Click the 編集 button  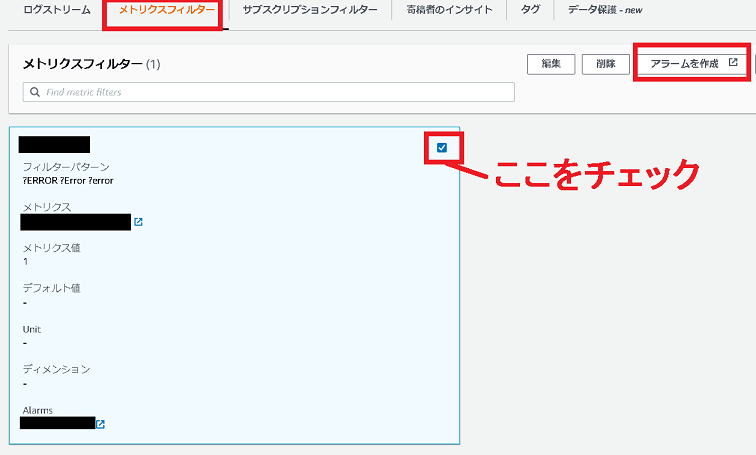[x=551, y=64]
